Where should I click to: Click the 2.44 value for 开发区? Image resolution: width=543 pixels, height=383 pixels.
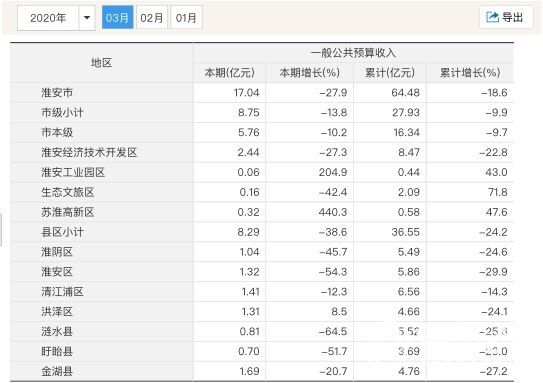[248, 152]
